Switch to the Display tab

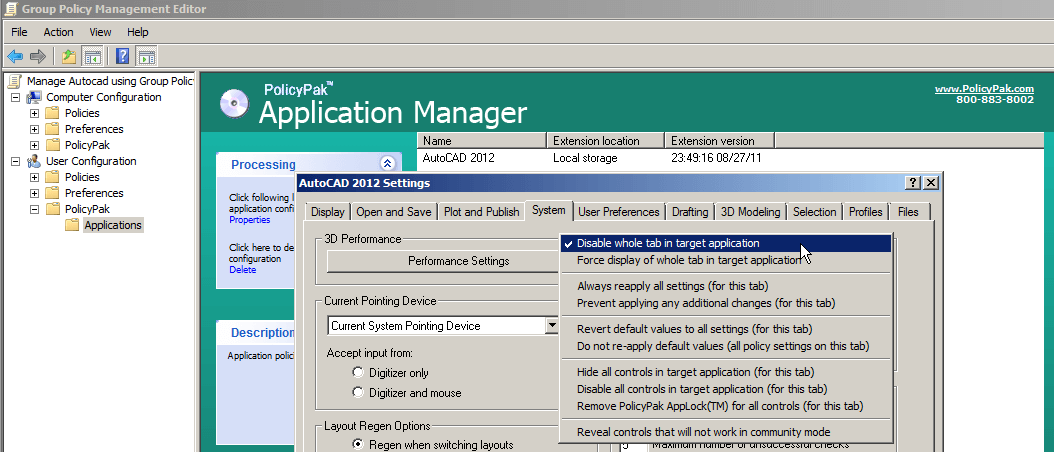coord(327,212)
